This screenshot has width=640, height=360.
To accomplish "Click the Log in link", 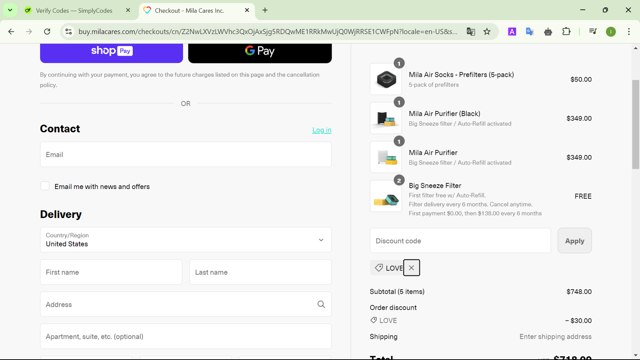I will [x=322, y=130].
